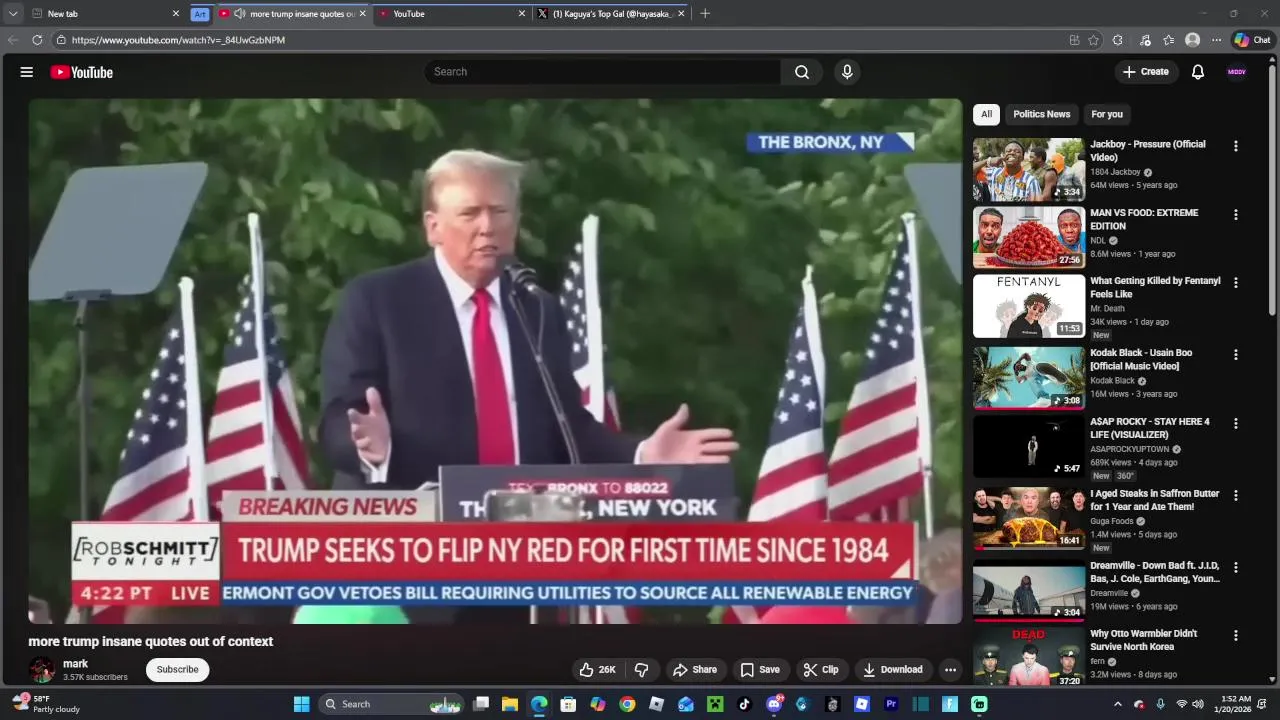Open browser settings and more ellipsis
The image size is (1280, 720).
pos(1216,40)
